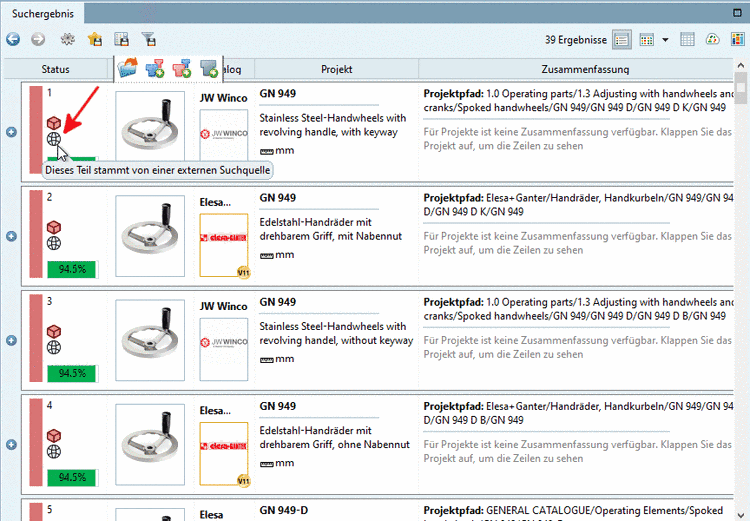Switch to detailed list view

pyautogui.click(x=622, y=40)
